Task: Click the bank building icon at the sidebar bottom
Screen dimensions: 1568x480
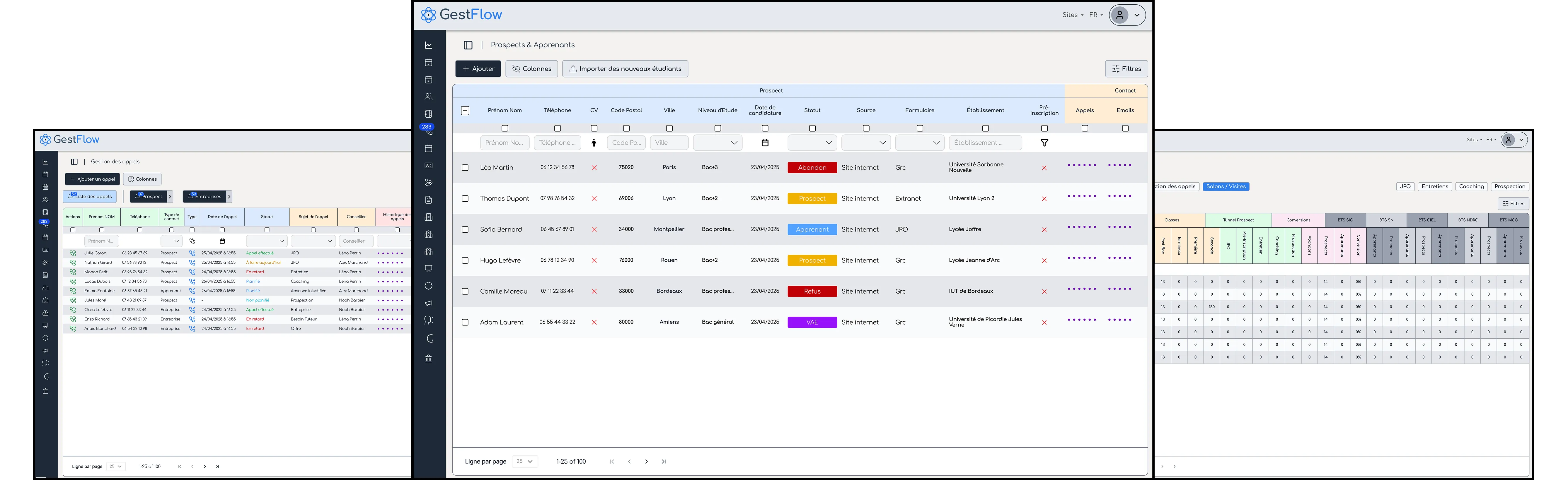Action: (429, 359)
